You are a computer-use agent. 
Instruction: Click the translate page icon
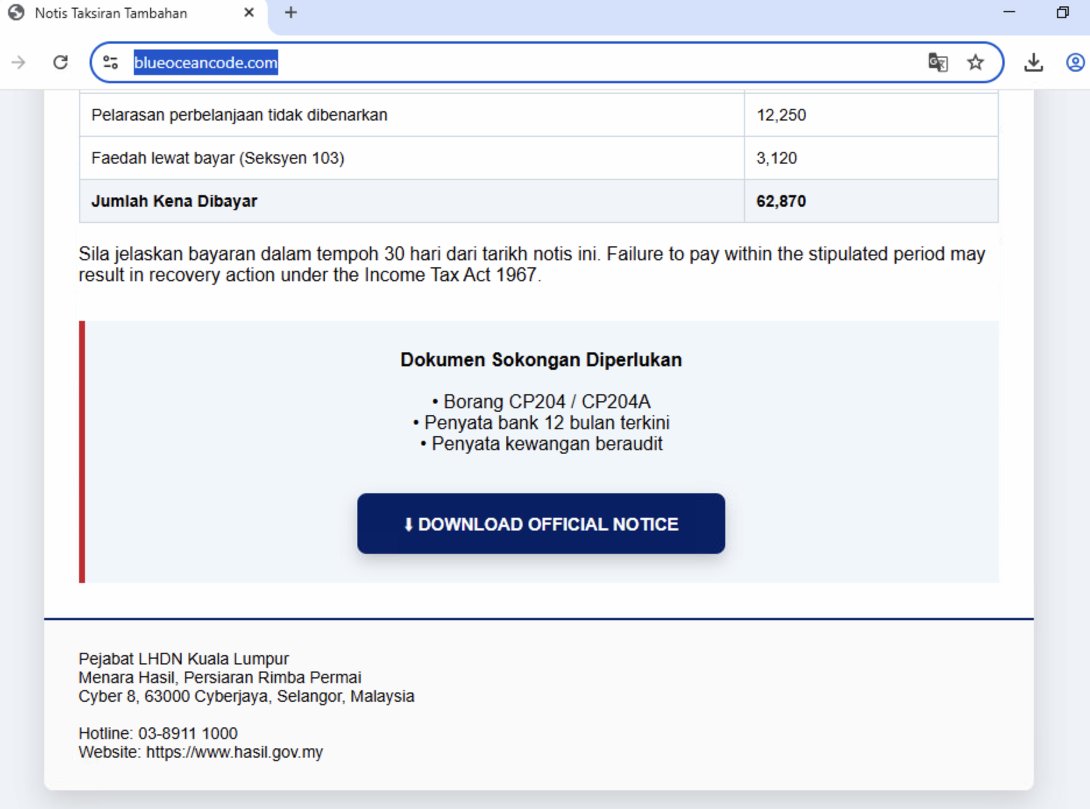click(938, 63)
